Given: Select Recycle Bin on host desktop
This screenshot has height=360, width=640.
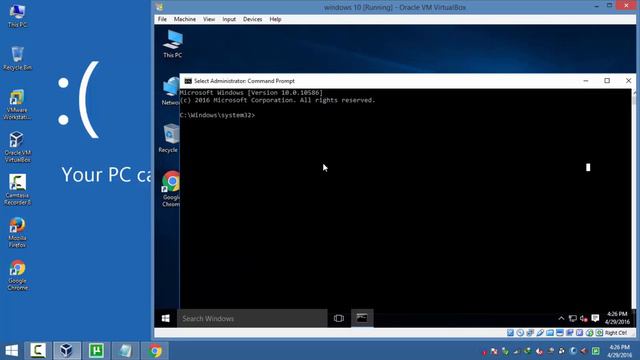Looking at the screenshot, I should coord(17,58).
